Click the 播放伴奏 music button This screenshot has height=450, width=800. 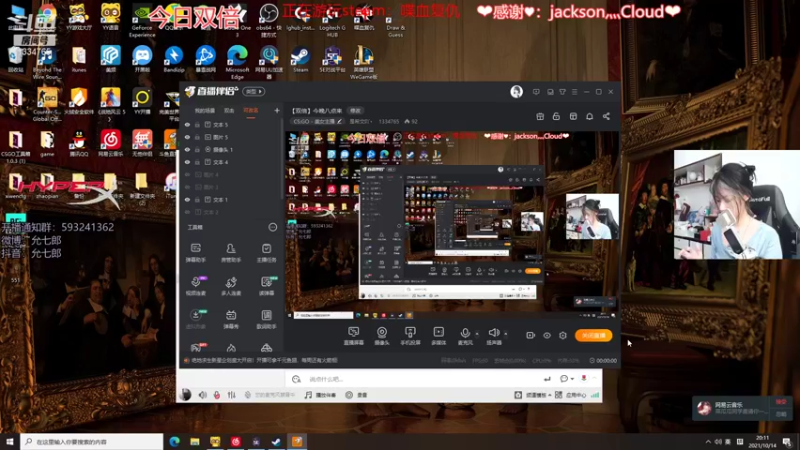(321, 395)
